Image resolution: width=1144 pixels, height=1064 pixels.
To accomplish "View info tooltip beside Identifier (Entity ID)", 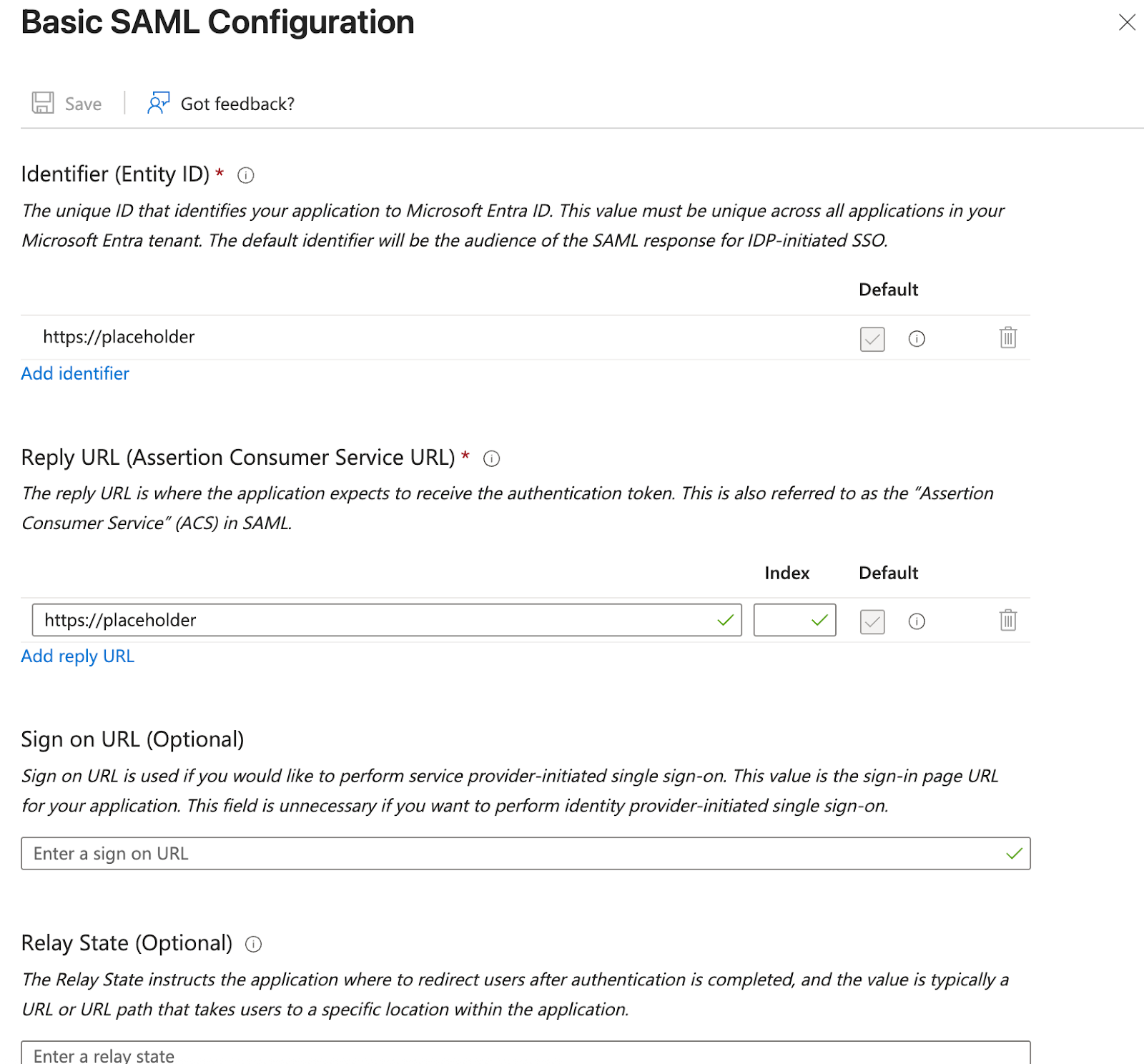I will click(245, 175).
